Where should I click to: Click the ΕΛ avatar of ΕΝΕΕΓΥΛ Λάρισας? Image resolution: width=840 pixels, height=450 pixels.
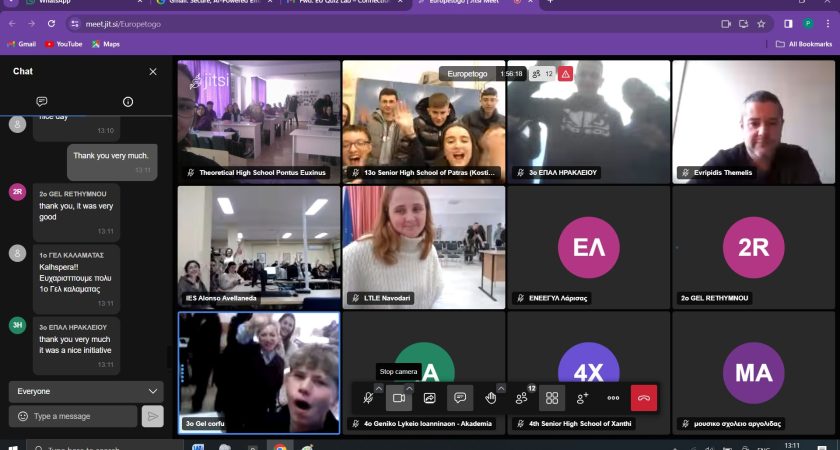589,248
